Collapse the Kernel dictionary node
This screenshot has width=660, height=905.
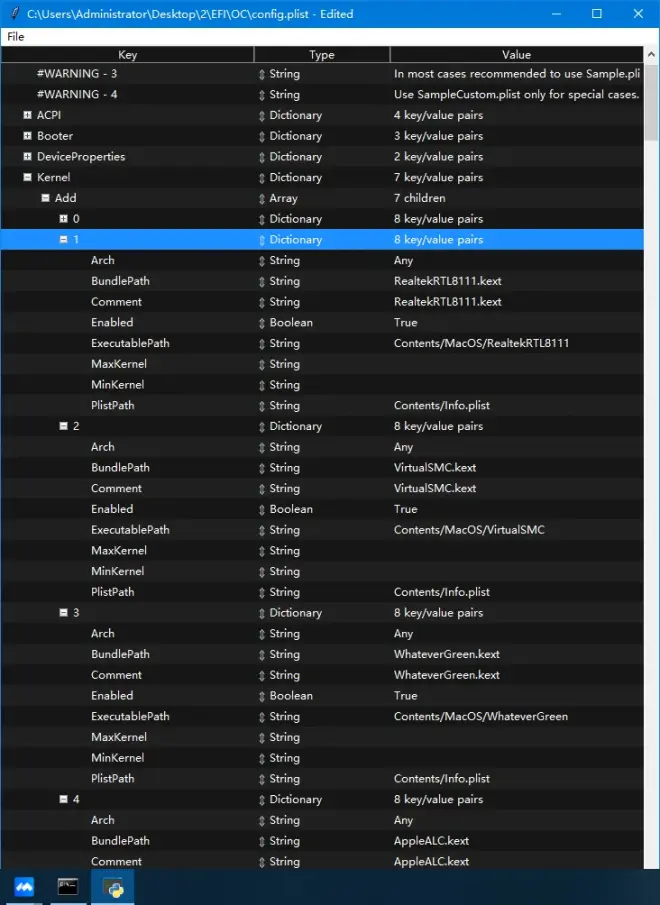pos(27,177)
